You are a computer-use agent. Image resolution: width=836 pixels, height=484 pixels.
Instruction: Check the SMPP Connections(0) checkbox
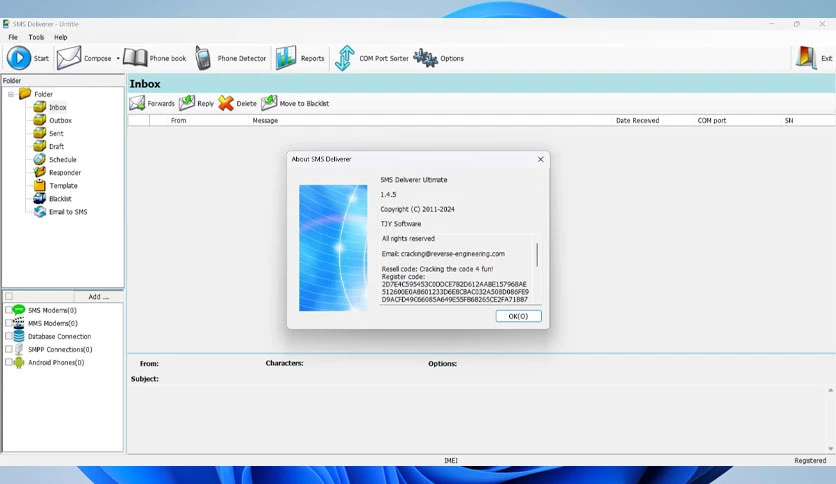coord(9,349)
